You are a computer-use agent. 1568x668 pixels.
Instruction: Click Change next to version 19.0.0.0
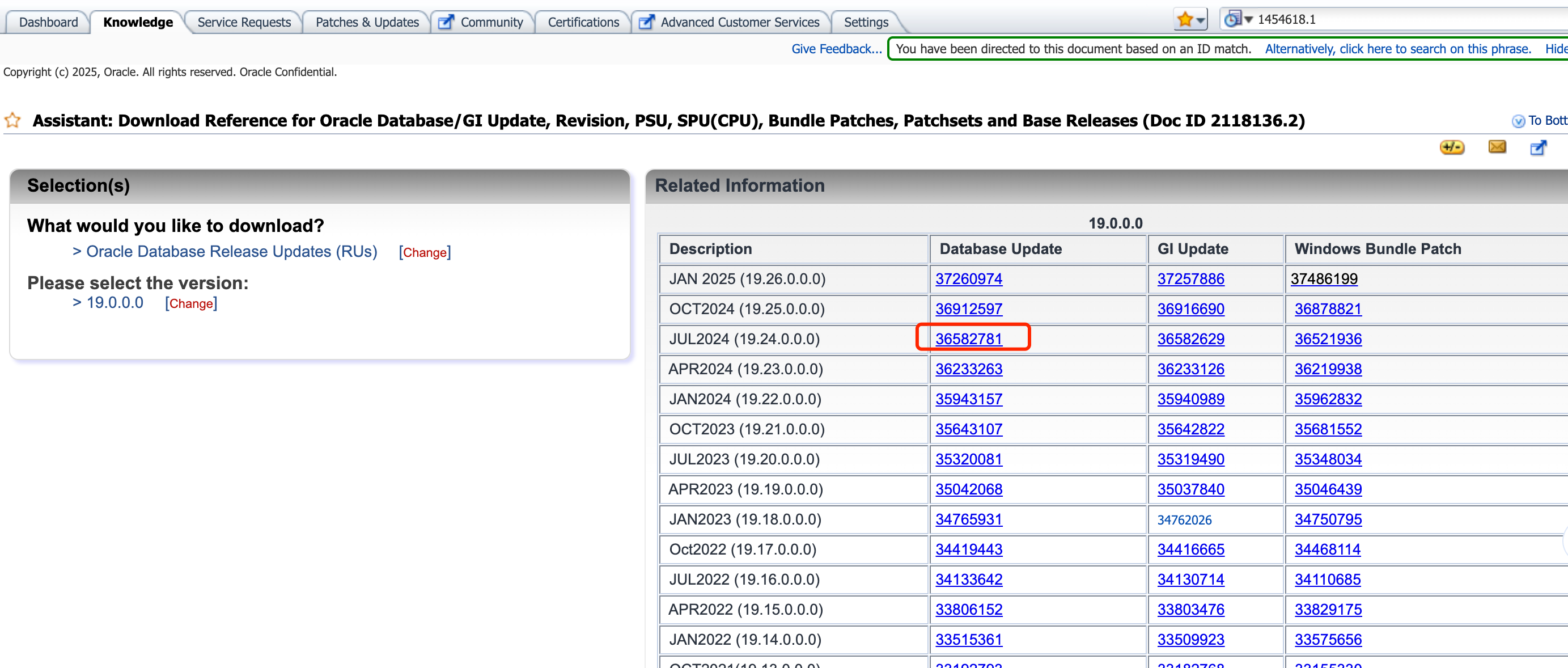click(x=191, y=303)
